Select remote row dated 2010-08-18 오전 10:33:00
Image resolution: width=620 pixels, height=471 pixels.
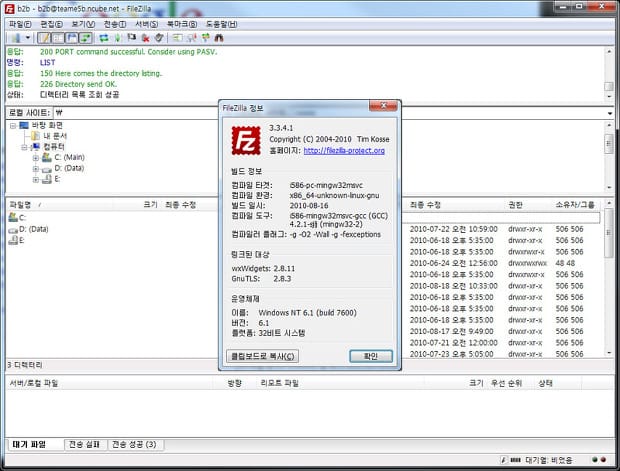click(502, 286)
